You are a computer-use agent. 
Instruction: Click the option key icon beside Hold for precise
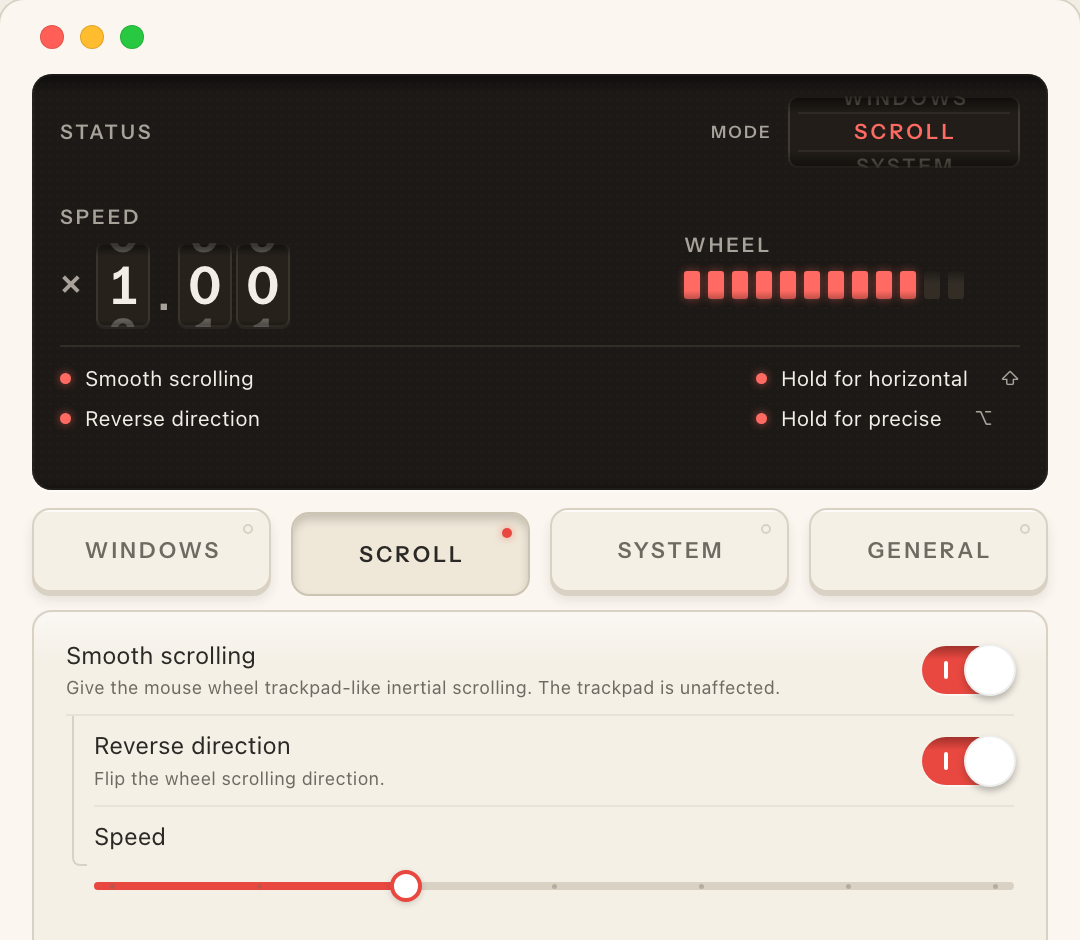tap(984, 418)
